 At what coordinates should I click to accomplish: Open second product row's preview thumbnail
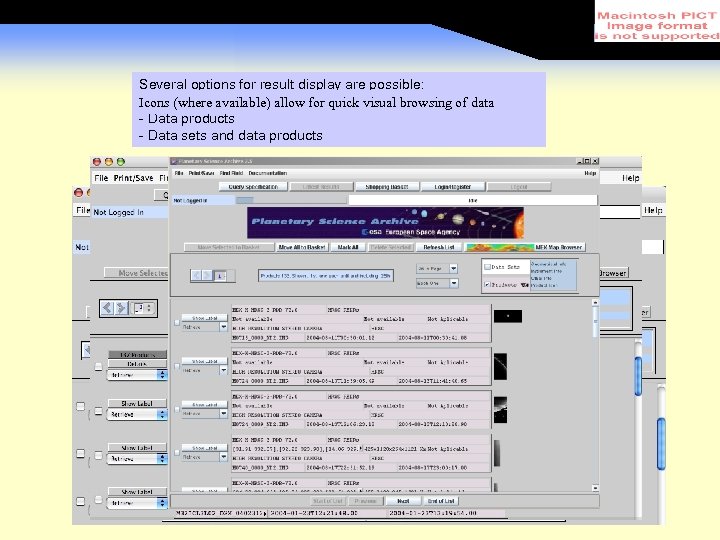[501, 366]
